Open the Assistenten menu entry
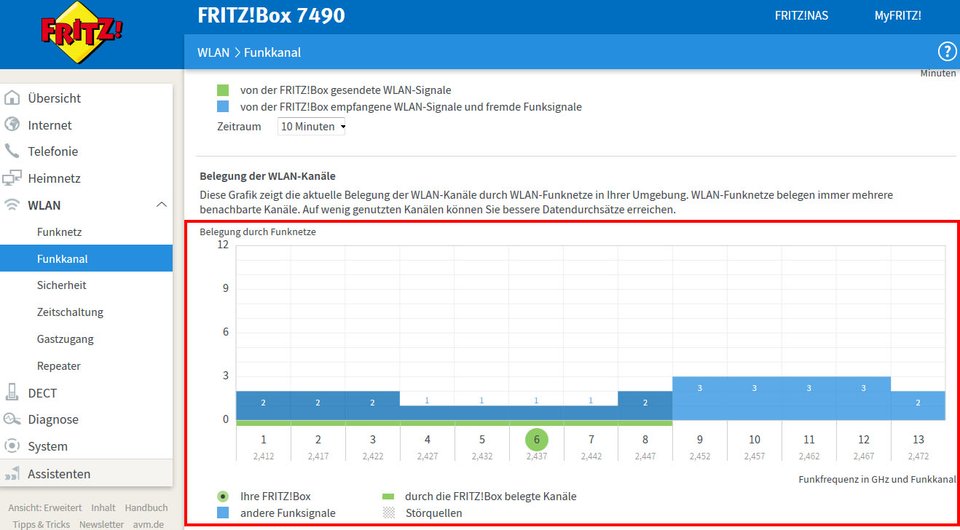Screen dimensions: 960x530 click(x=59, y=474)
